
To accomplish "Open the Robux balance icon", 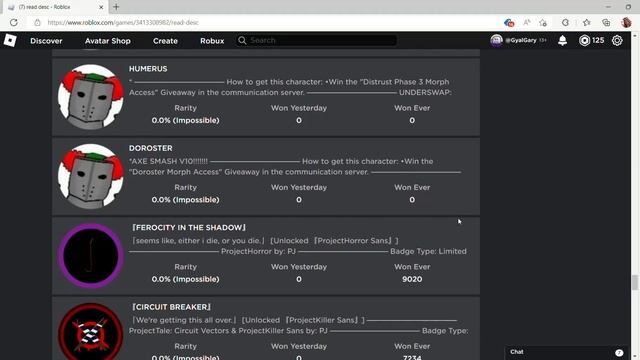I will pyautogui.click(x=584, y=40).
